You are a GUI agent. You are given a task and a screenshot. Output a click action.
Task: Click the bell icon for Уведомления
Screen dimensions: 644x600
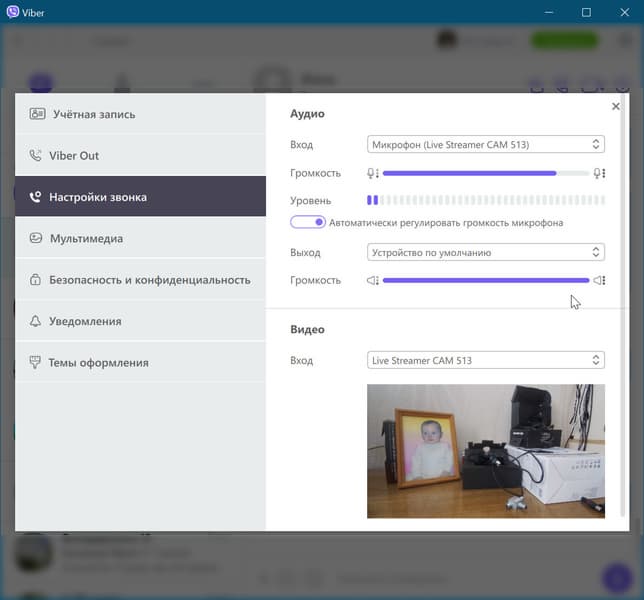pyautogui.click(x=35, y=321)
